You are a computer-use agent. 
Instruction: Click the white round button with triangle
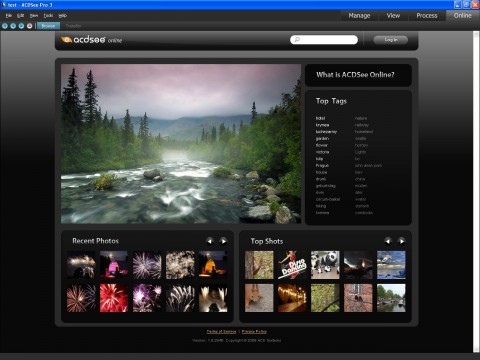(x=30, y=26)
